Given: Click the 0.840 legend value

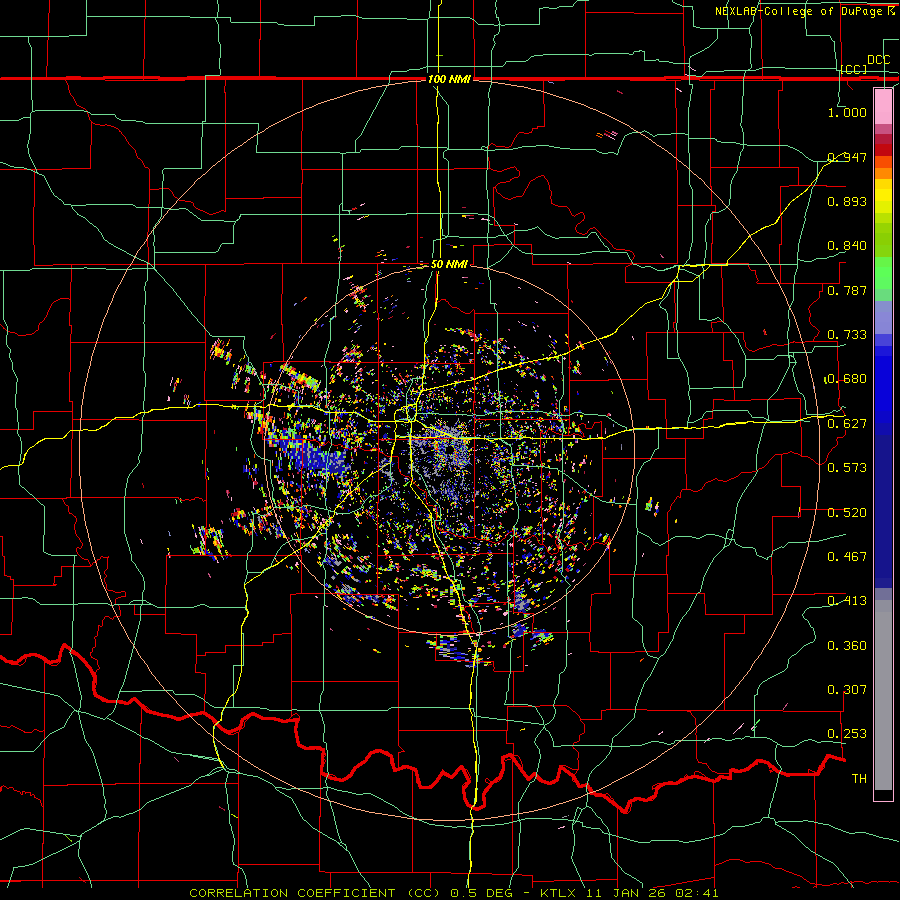Looking at the screenshot, I should (847, 246).
